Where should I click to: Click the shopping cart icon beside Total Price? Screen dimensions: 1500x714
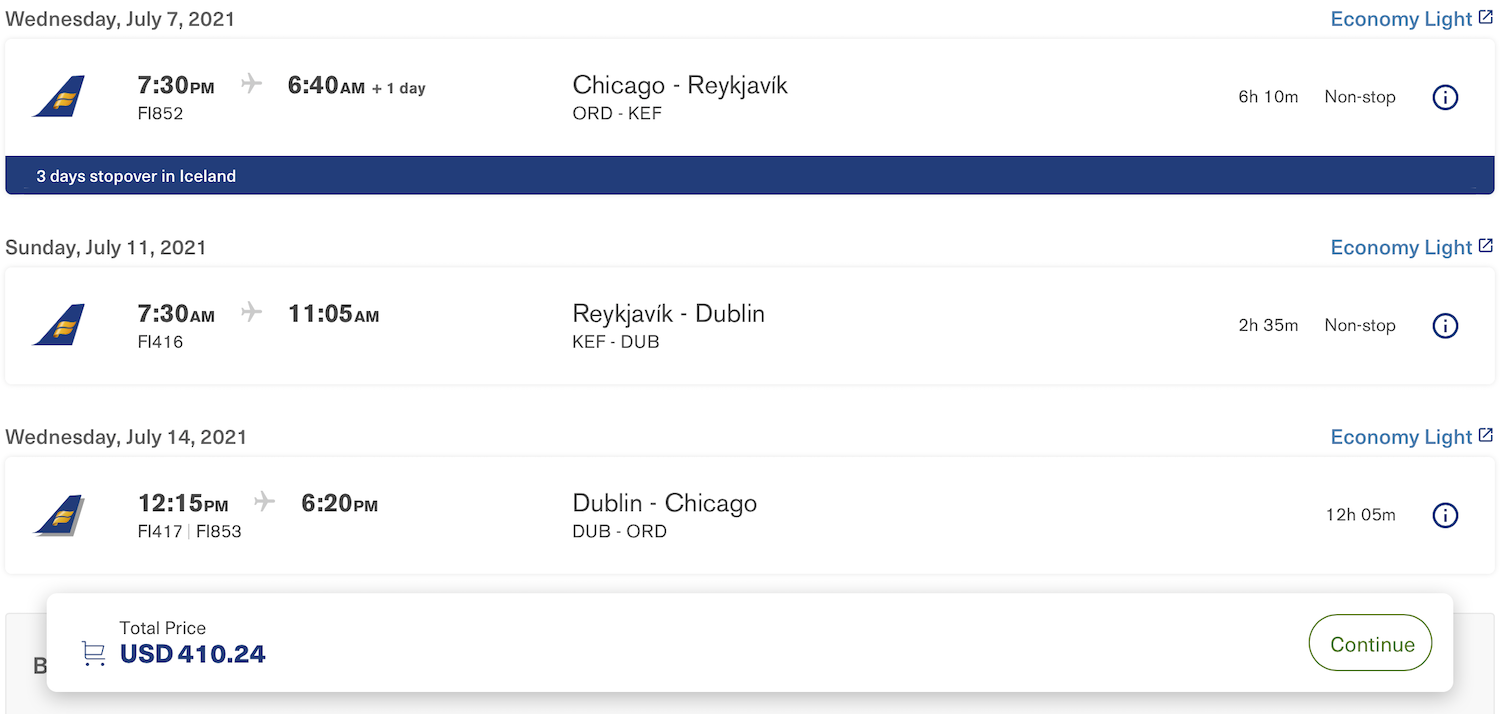tap(93, 651)
